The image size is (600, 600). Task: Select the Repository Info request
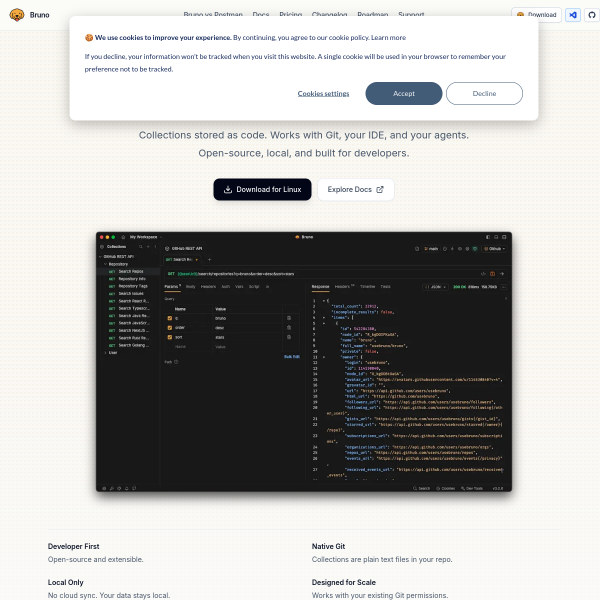point(128,279)
